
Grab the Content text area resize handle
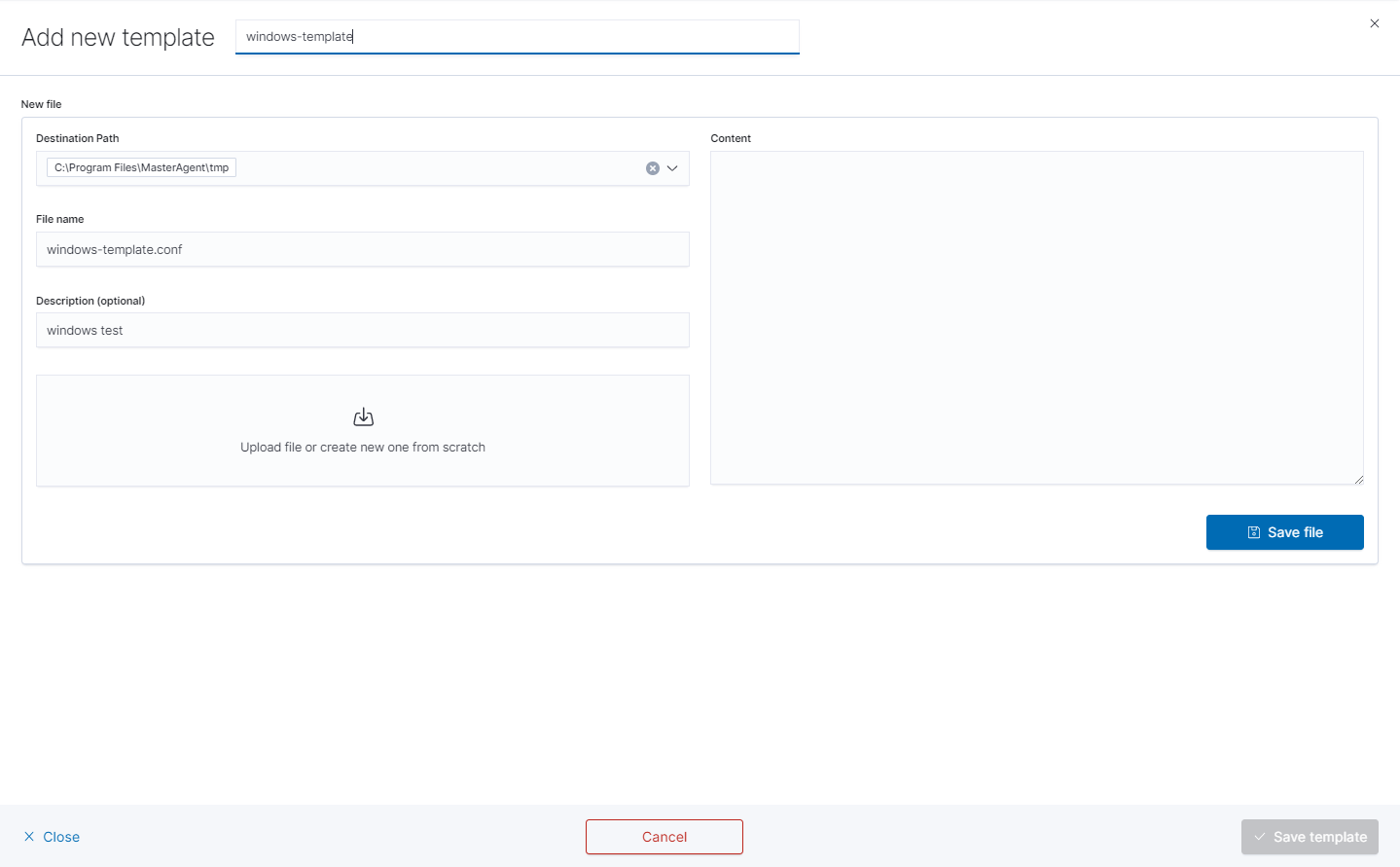[x=1358, y=479]
